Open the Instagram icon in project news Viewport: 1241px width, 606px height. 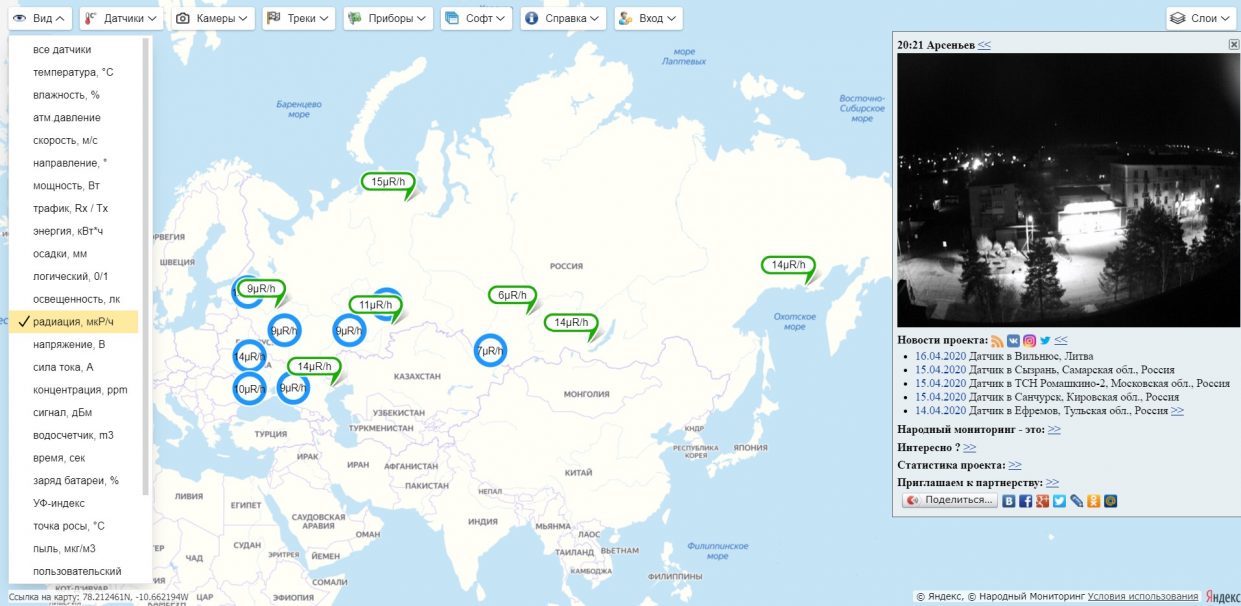pyautogui.click(x=1029, y=341)
